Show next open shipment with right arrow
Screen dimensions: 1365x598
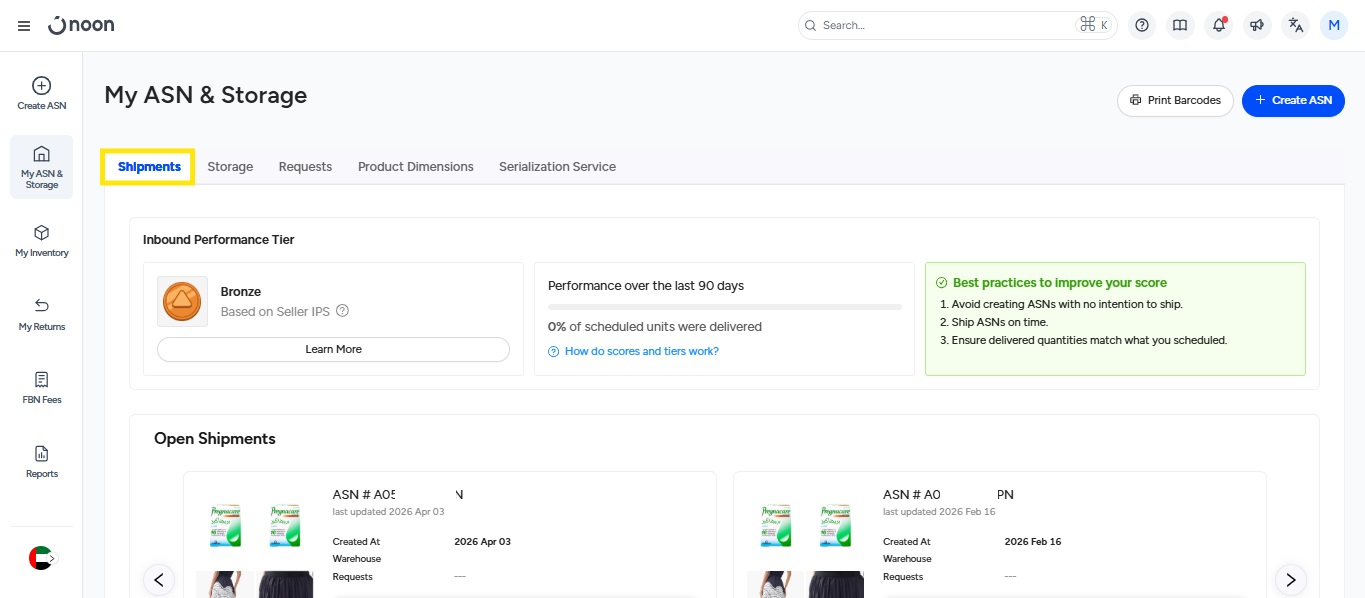click(x=1290, y=579)
